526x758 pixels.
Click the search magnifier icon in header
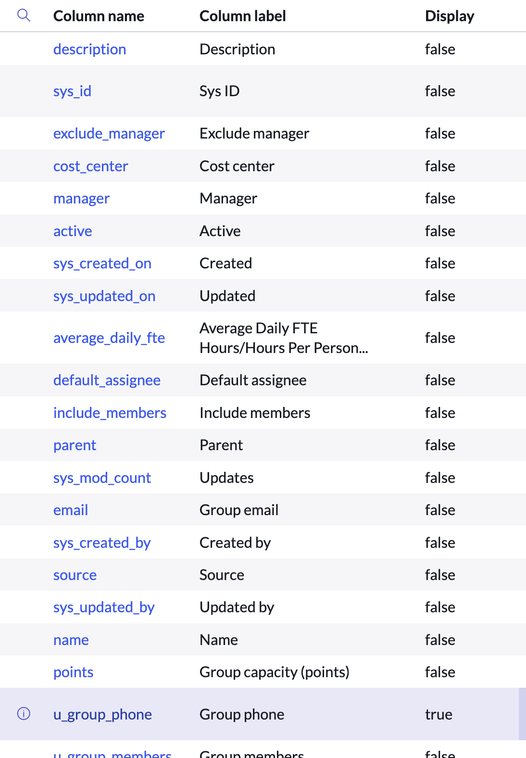pos(23,15)
